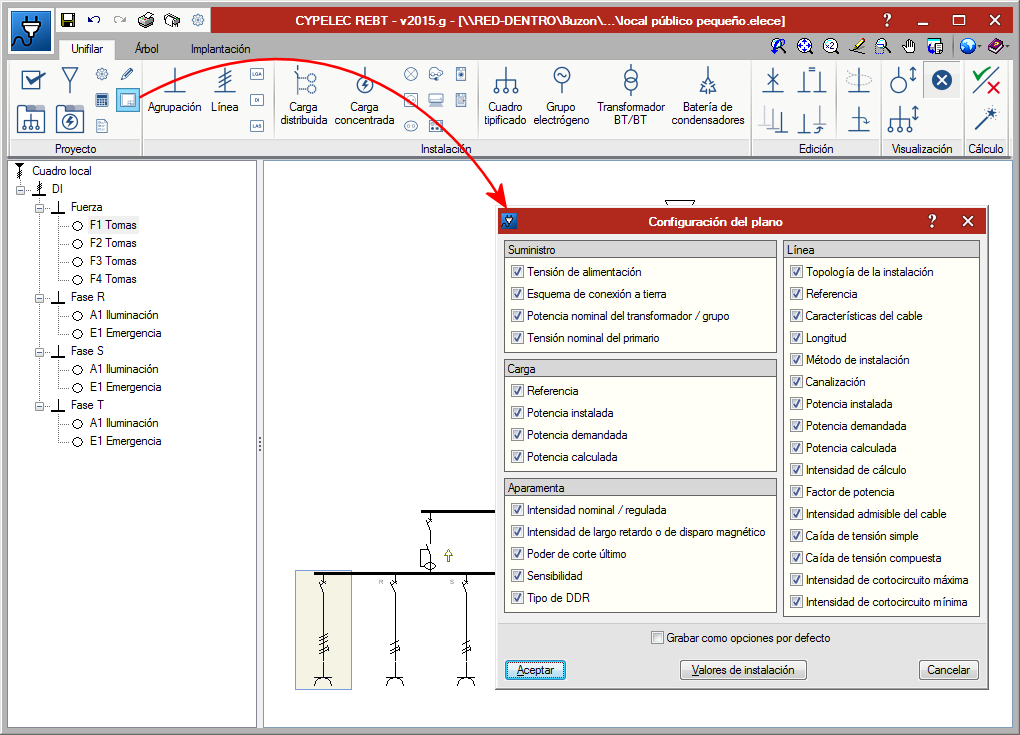Toggle Caída de tensión simple checkbox
Image resolution: width=1020 pixels, height=735 pixels.
point(796,535)
